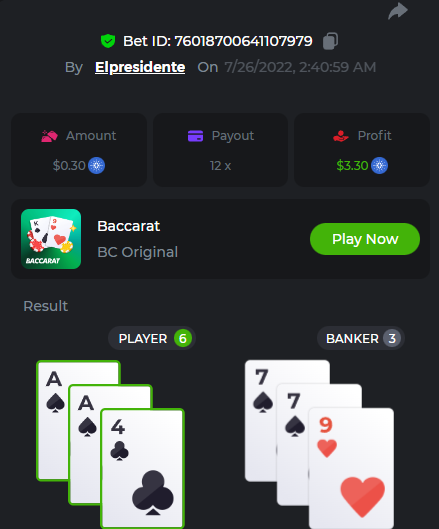Click the Amount cash icon
The height and width of the screenshot is (529, 439).
[x=49, y=136]
